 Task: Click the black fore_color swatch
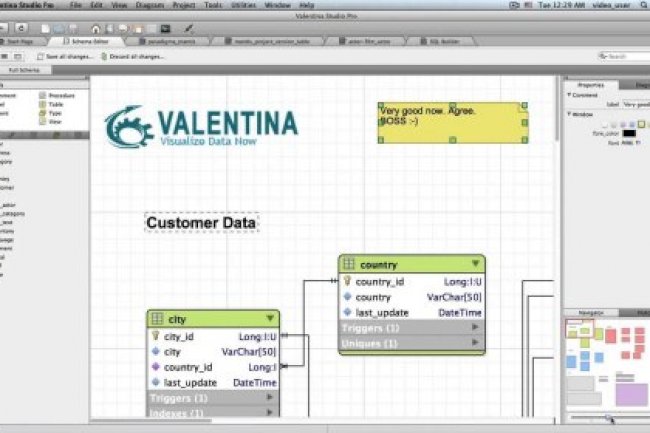(x=629, y=132)
